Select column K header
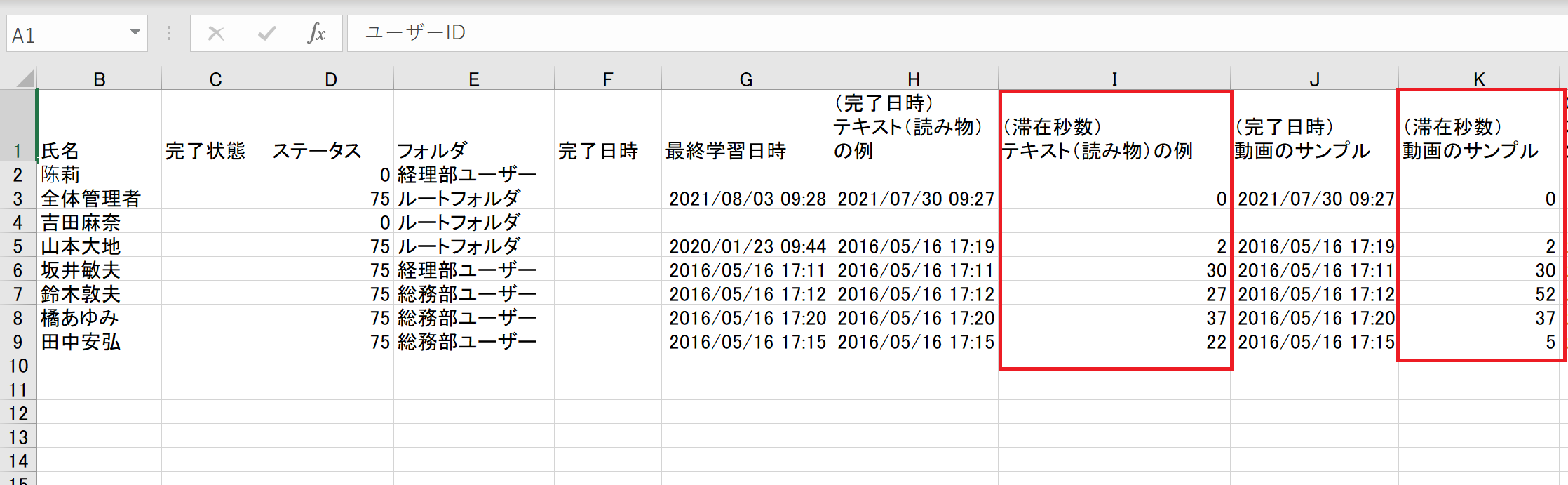This screenshot has height=485, width=1568. pyautogui.click(x=1480, y=79)
